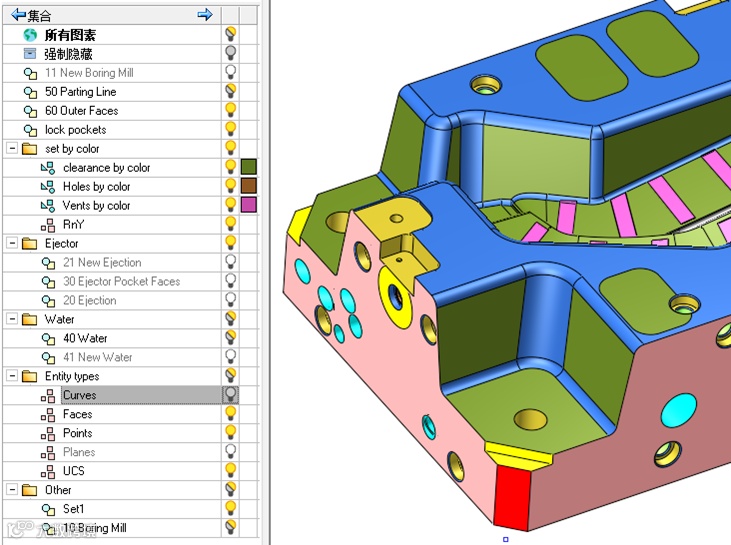
Task: Click the set icon of 60 Outer Faces
Action: (30, 111)
